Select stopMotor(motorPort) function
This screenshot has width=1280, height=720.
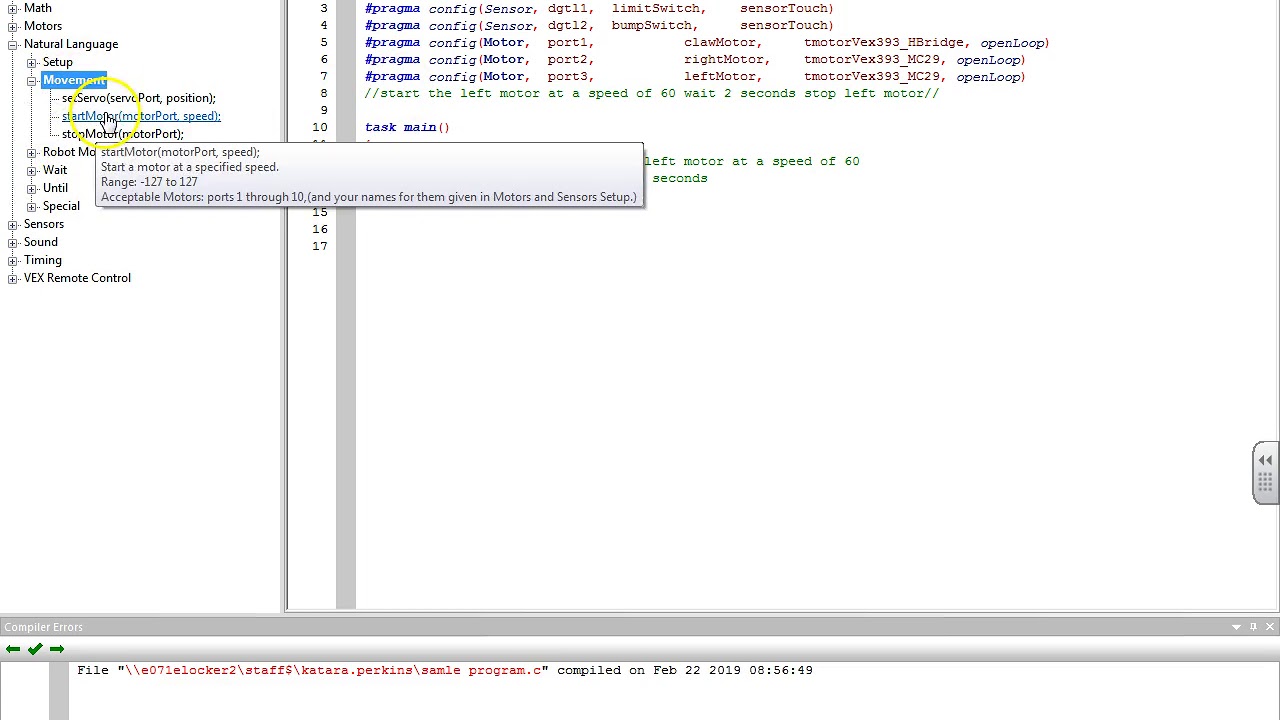point(123,134)
